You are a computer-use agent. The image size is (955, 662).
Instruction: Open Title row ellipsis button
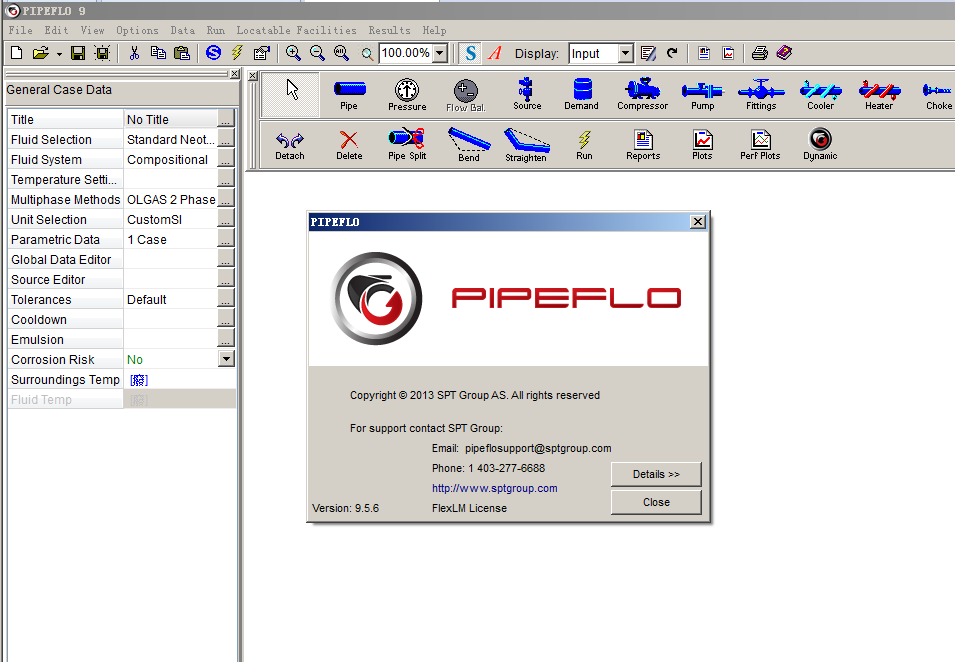[225, 119]
